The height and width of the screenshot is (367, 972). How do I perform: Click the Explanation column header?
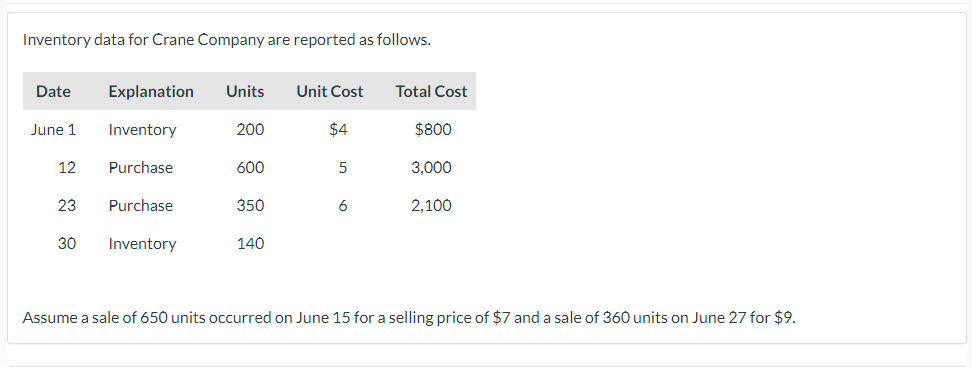pos(151,92)
